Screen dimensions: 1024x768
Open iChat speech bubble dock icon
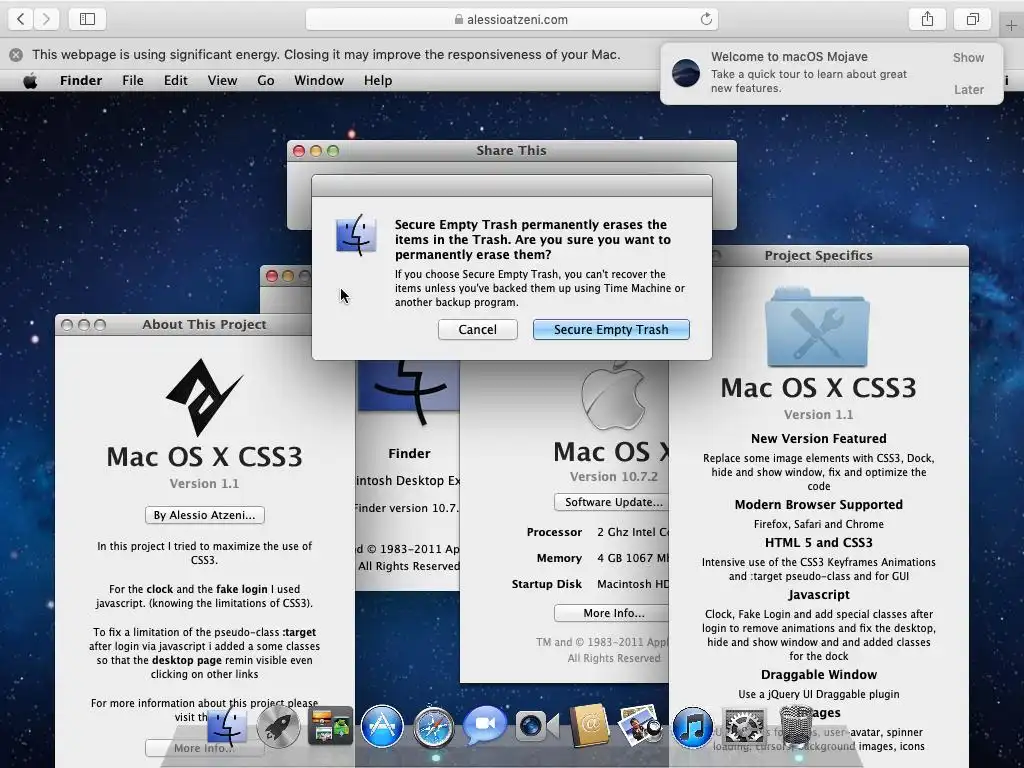coord(485,724)
